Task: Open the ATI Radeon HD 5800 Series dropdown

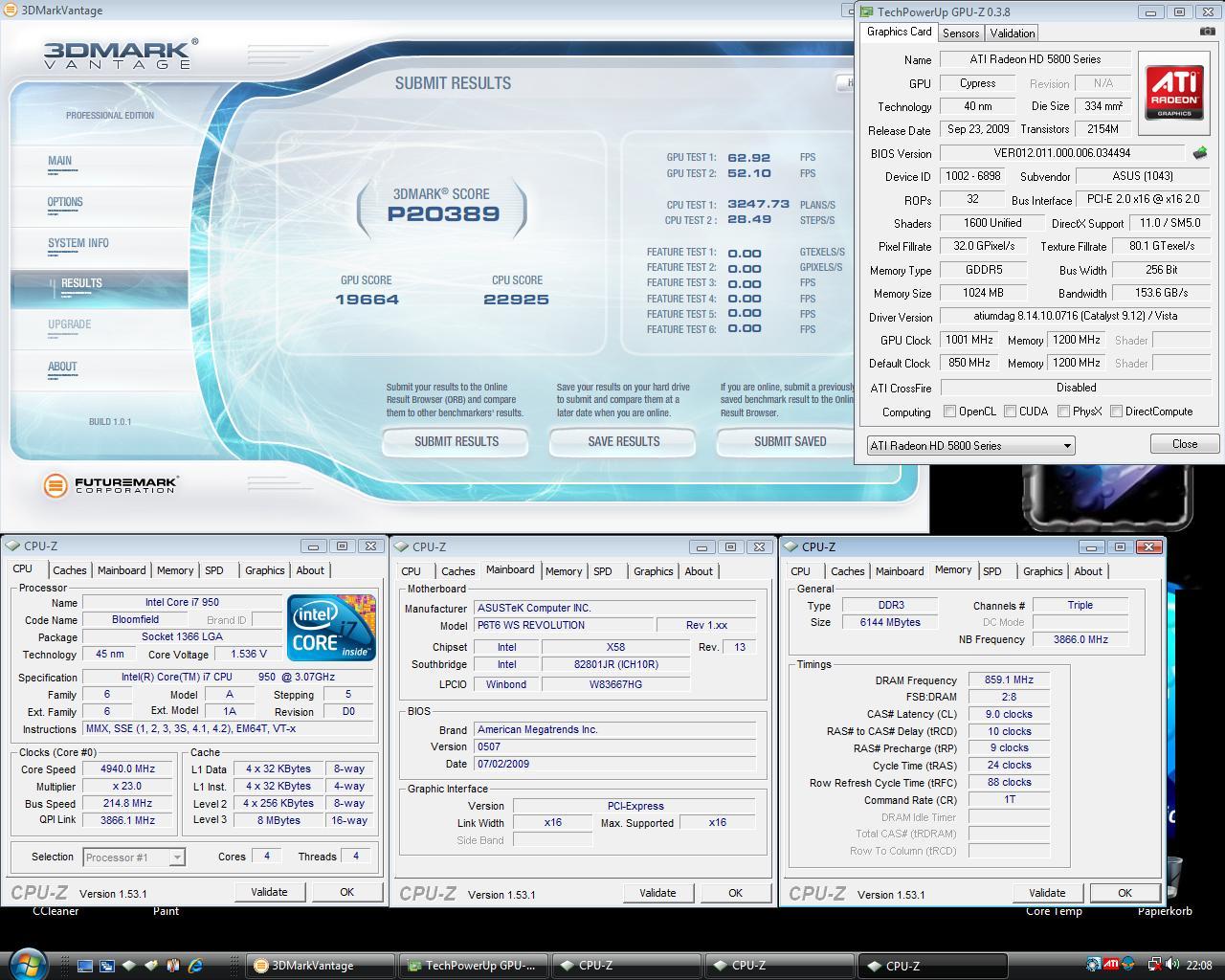Action: 970,446
